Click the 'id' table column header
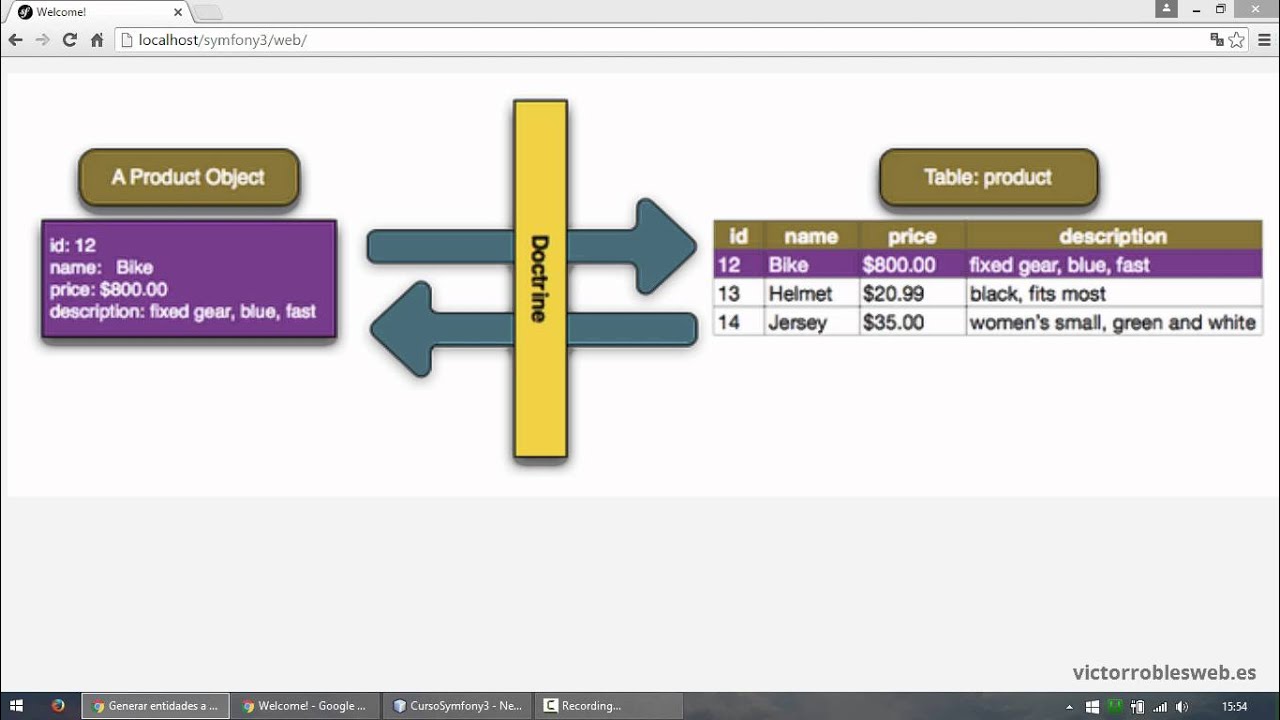This screenshot has height=720, width=1280. pyautogui.click(x=738, y=236)
